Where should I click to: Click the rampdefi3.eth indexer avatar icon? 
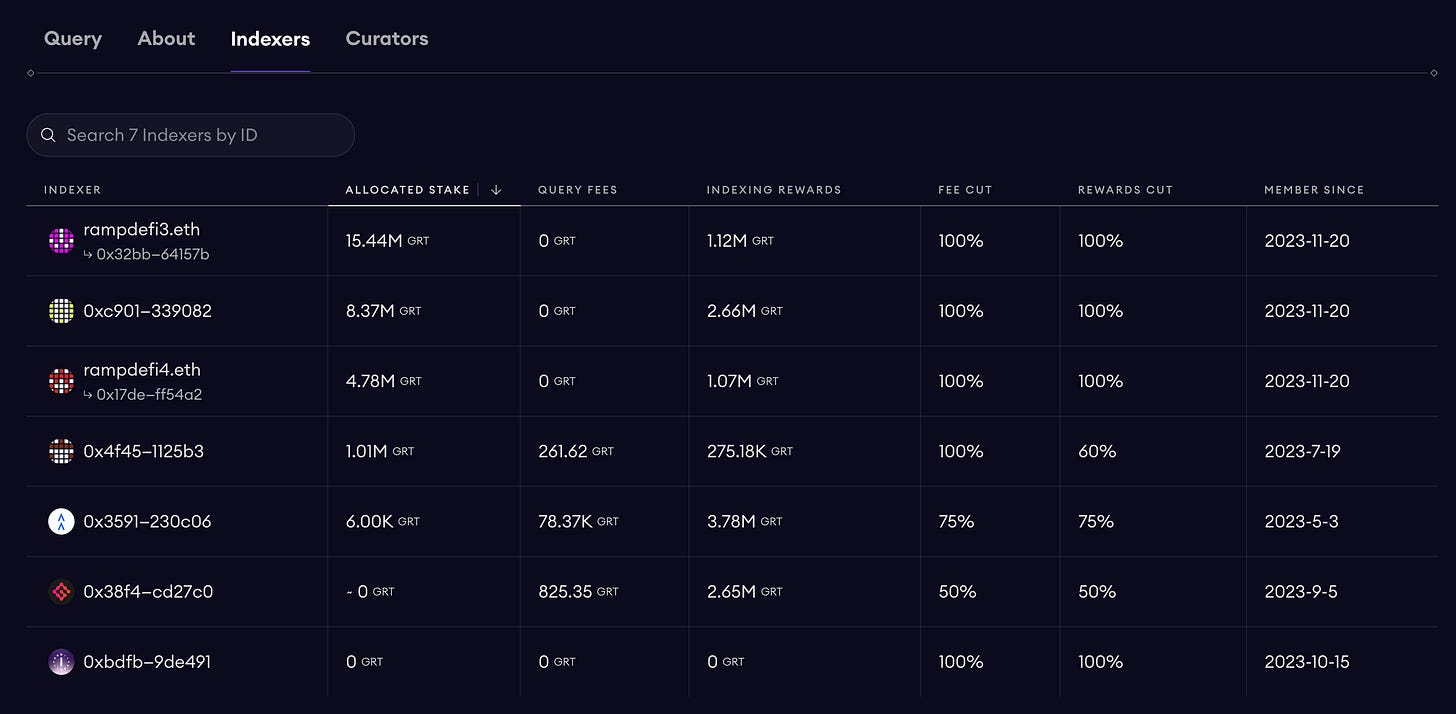(x=61, y=241)
